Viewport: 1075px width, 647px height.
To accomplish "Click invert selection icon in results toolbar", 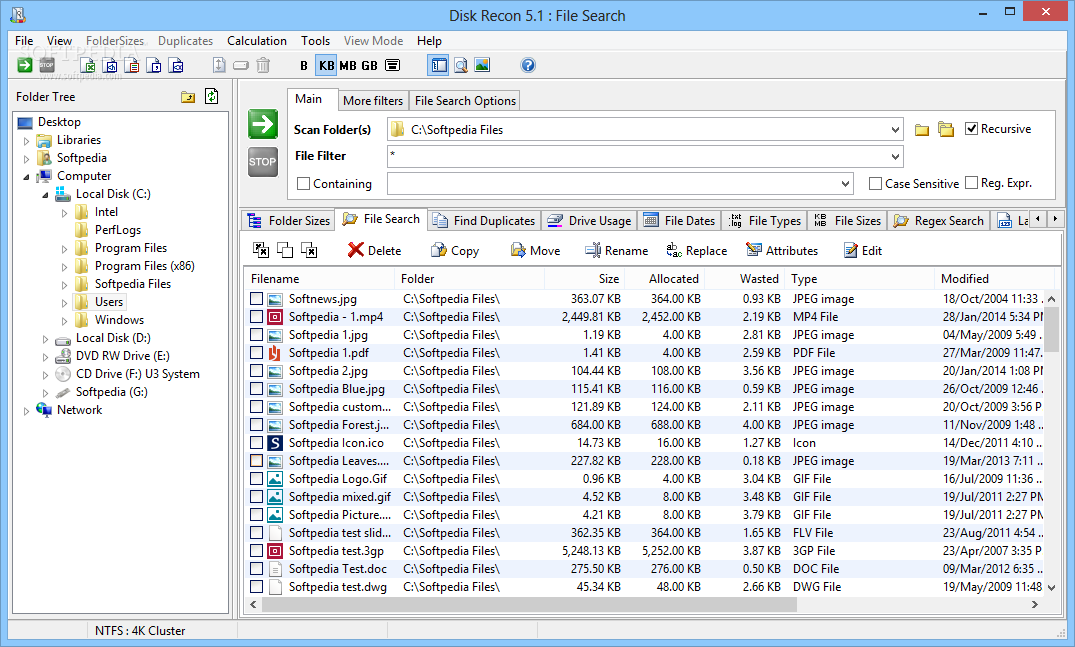I will [x=285, y=250].
